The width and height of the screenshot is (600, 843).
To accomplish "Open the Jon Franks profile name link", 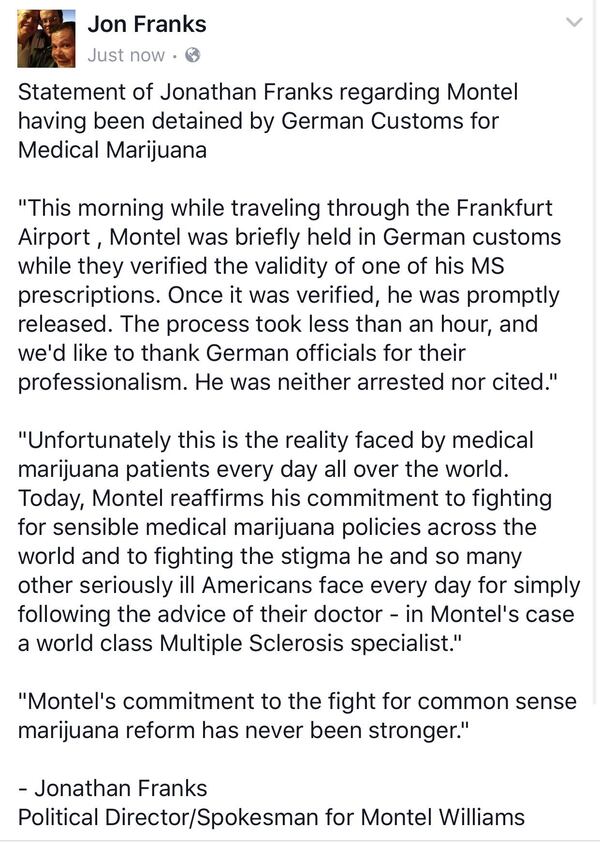I will click(x=147, y=24).
